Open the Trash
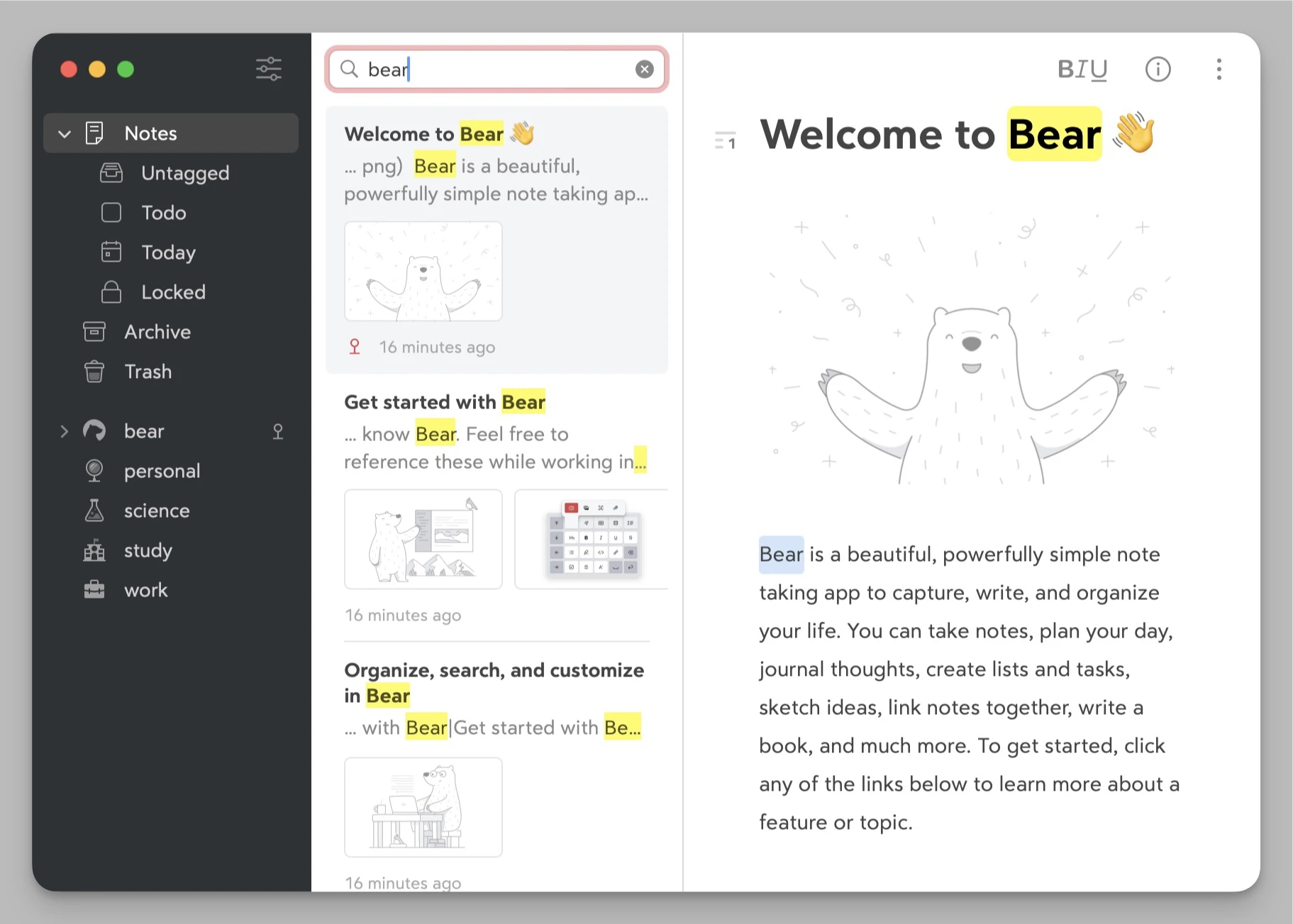The height and width of the screenshot is (924, 1293). [x=148, y=372]
